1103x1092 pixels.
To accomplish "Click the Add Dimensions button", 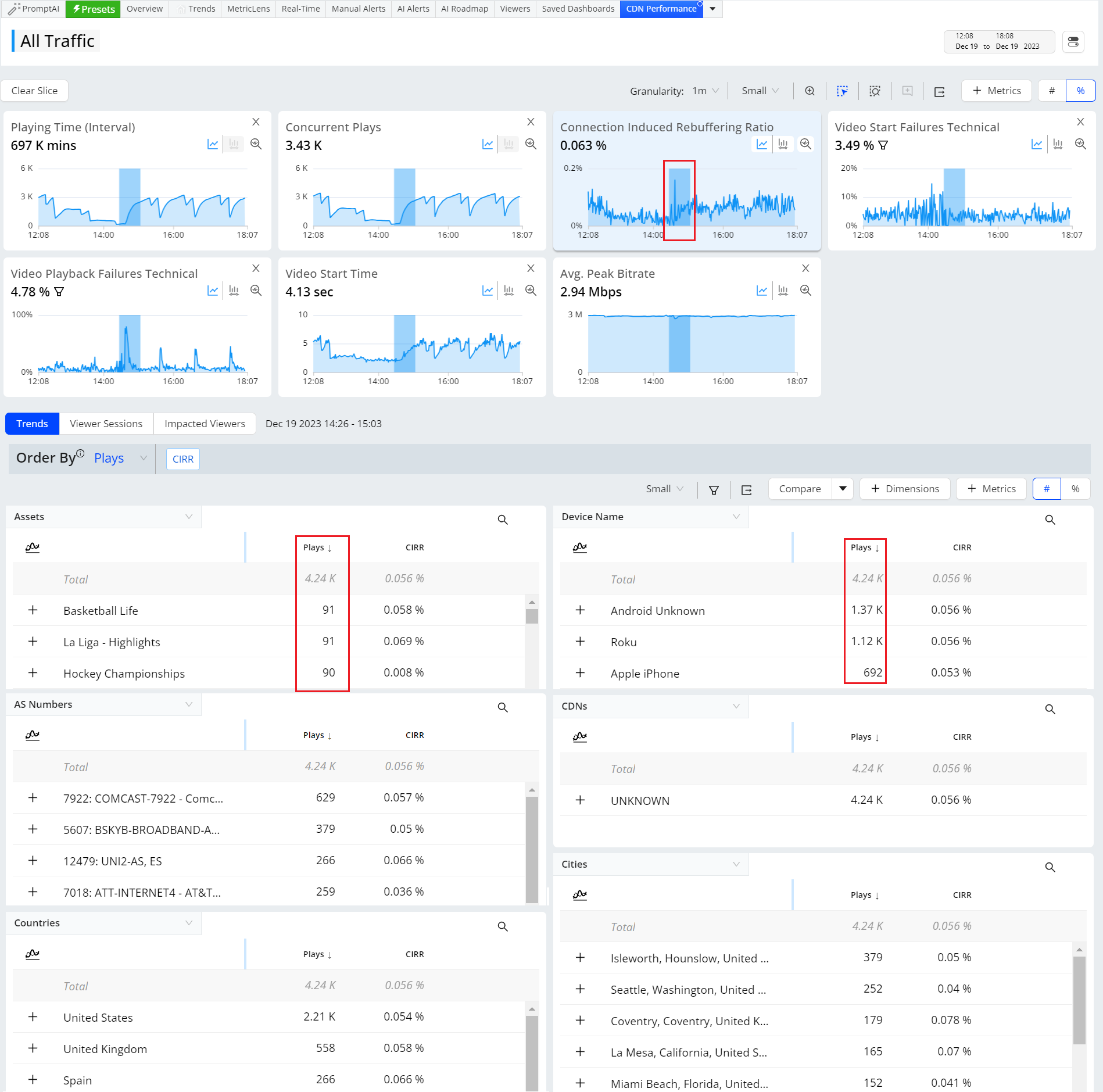I will tap(905, 489).
